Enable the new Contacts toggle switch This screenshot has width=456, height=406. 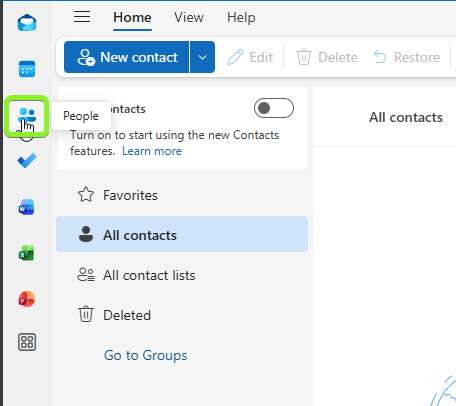coord(274,108)
